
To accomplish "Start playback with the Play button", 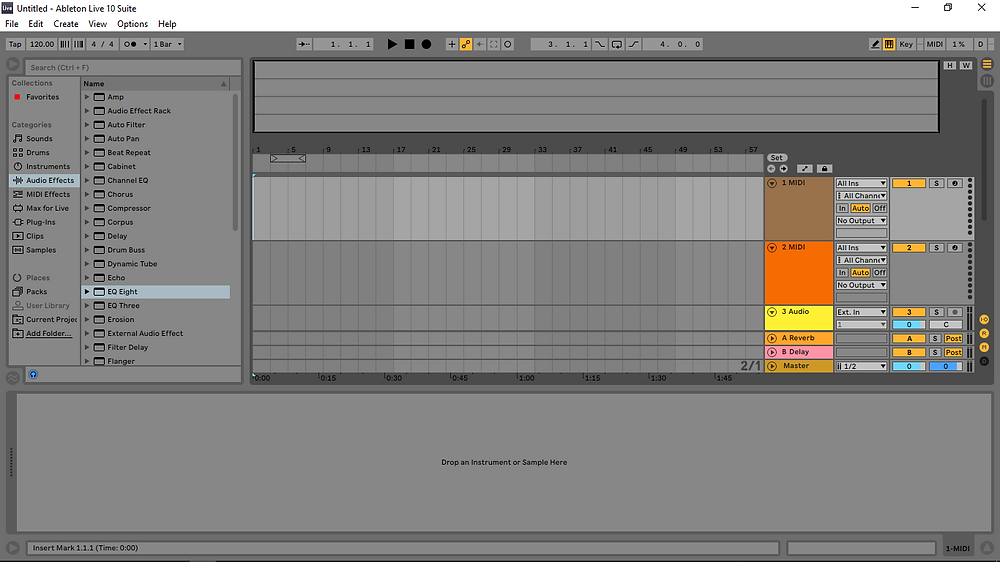I will (x=392, y=44).
